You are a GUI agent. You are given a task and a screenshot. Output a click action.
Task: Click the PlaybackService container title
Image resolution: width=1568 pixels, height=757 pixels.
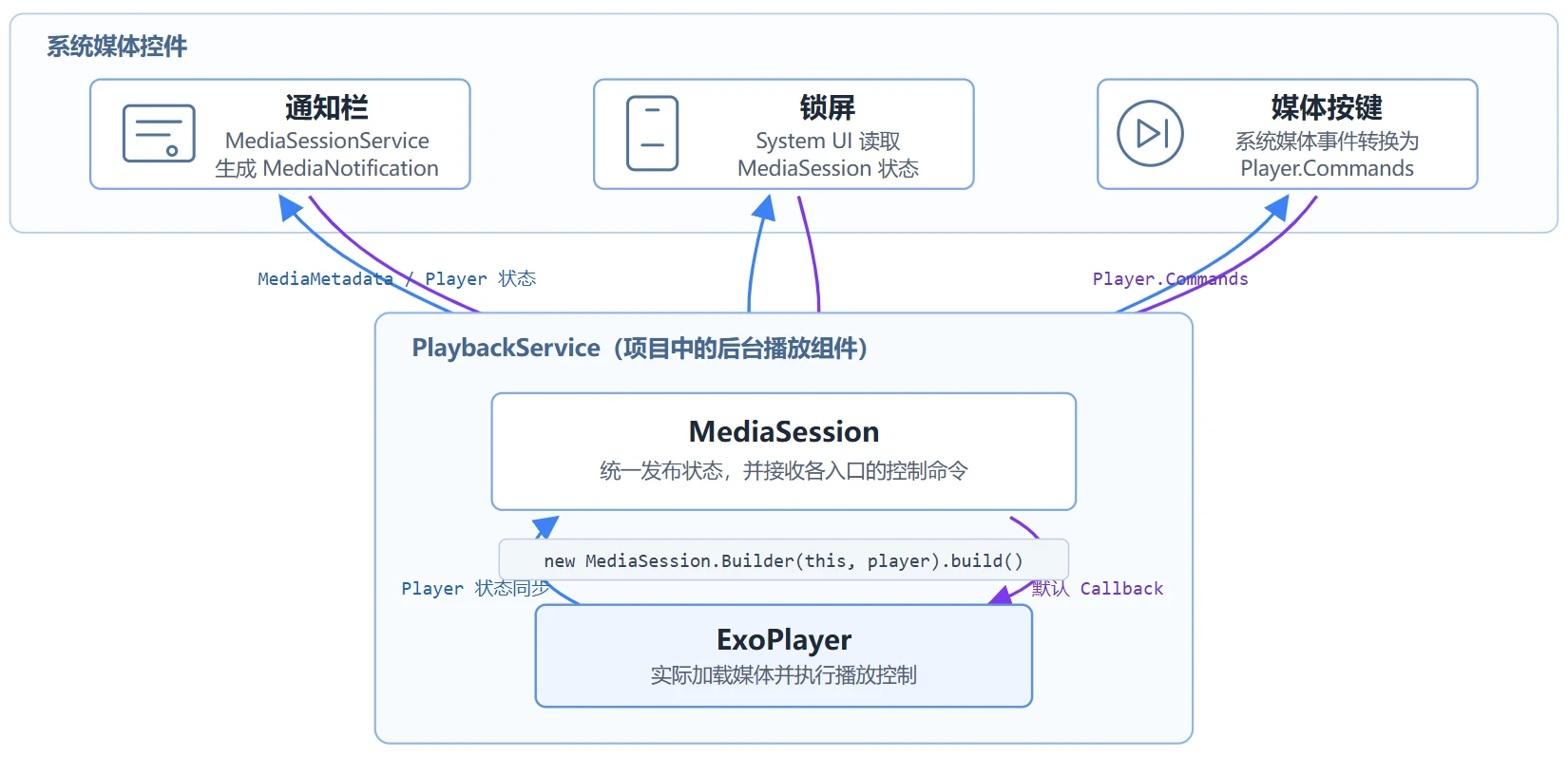pyautogui.click(x=640, y=348)
